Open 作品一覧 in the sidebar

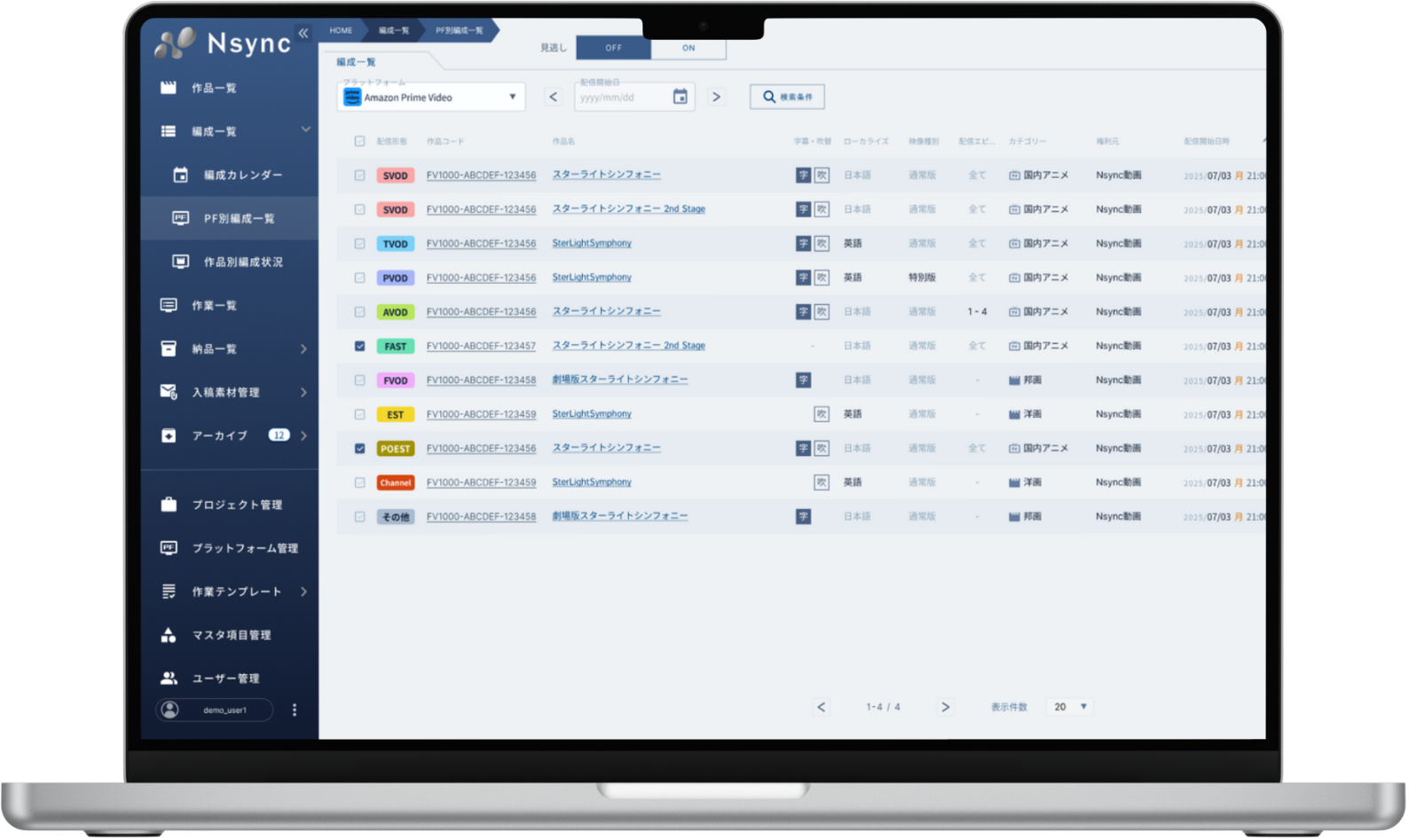tap(214, 88)
